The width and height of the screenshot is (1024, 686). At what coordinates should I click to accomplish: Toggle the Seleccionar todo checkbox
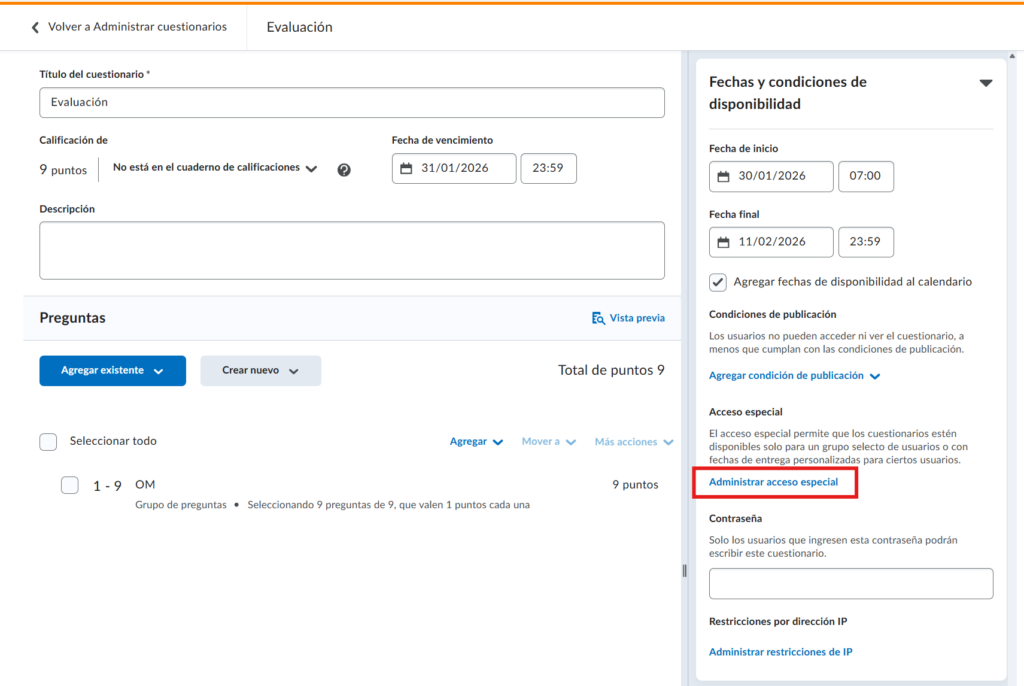click(x=48, y=442)
